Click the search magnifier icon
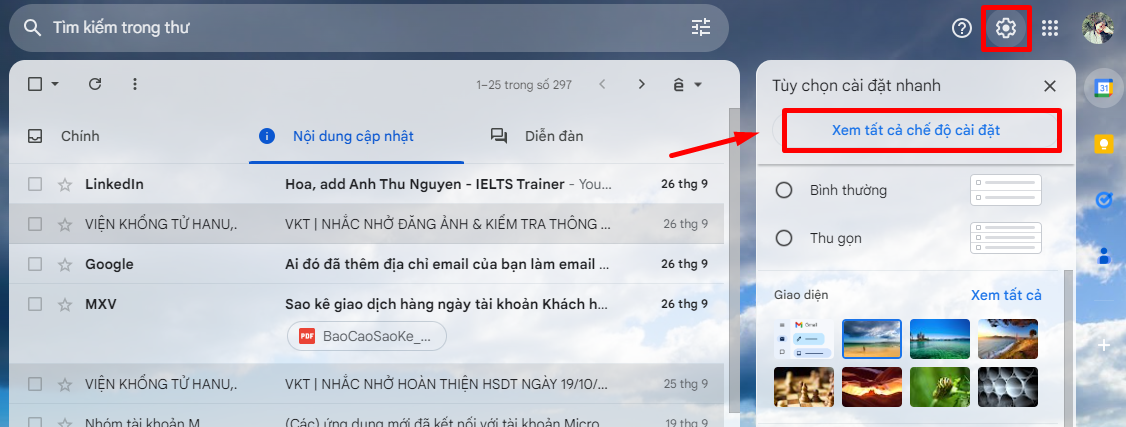The height and width of the screenshot is (427, 1126). tap(32, 28)
